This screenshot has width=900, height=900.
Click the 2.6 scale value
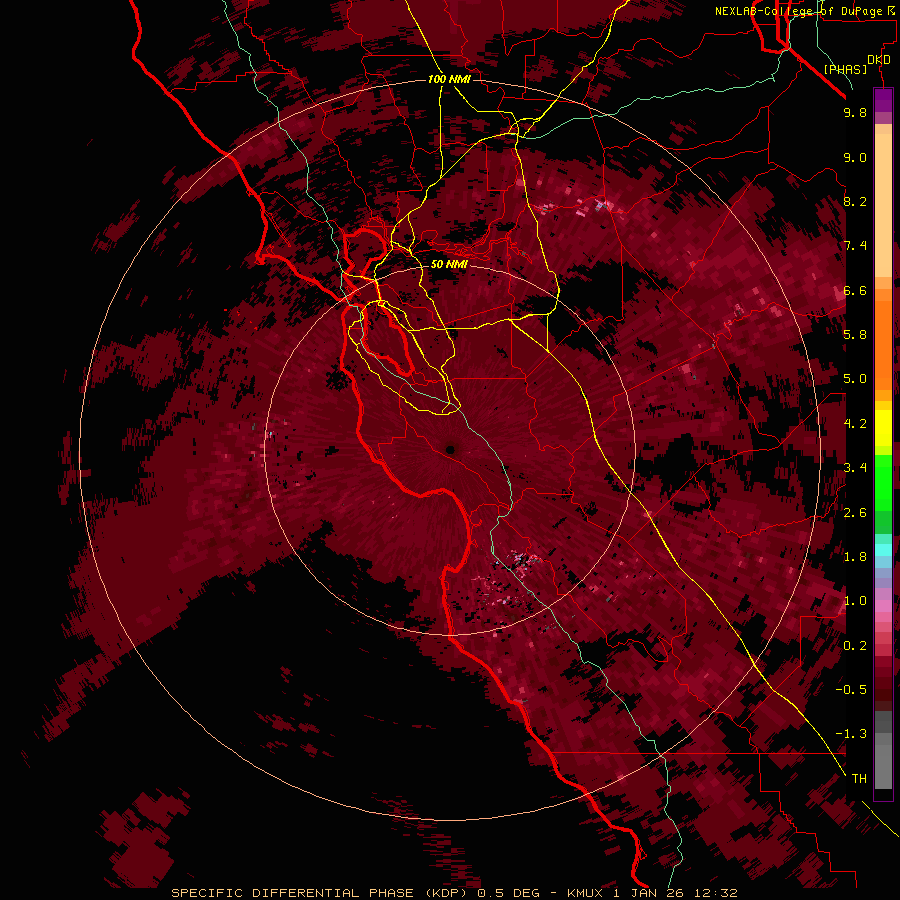855,512
